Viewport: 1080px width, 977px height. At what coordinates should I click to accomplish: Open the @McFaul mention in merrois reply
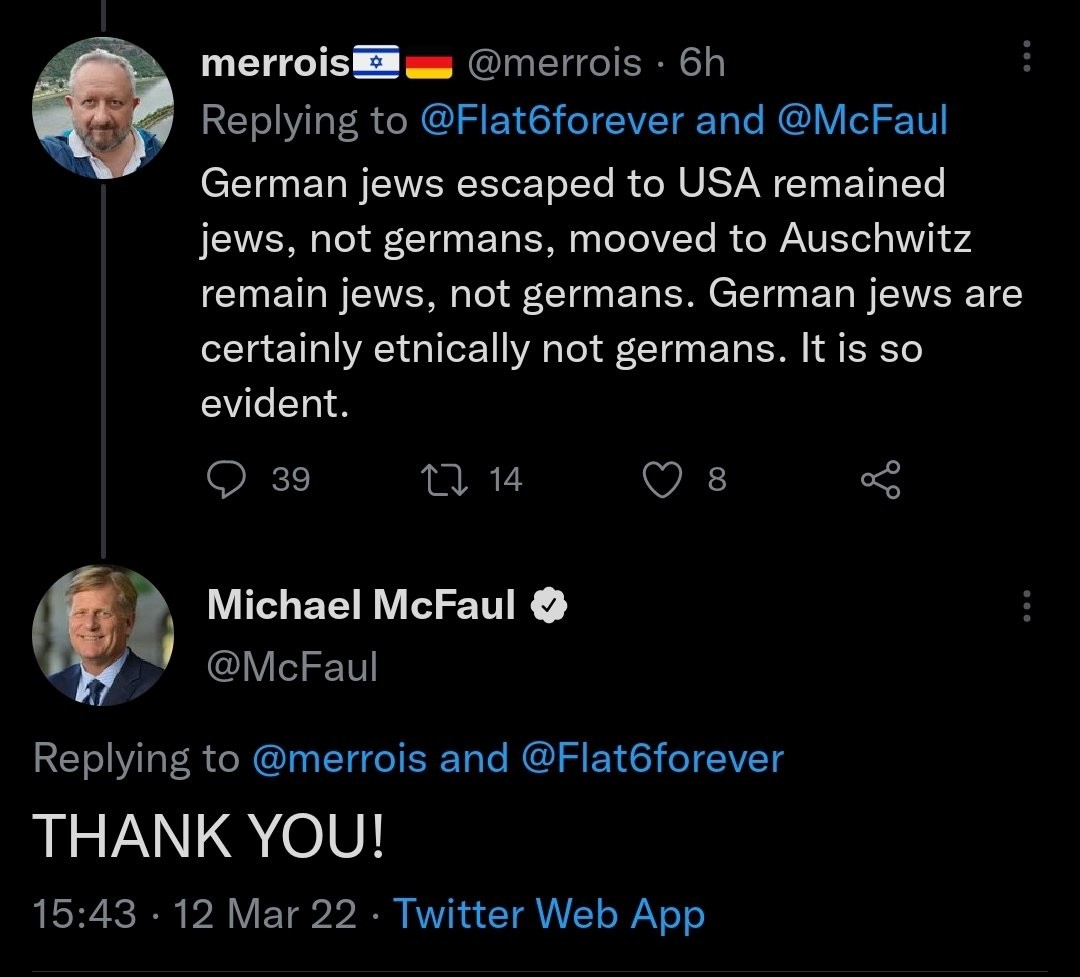[x=862, y=121]
